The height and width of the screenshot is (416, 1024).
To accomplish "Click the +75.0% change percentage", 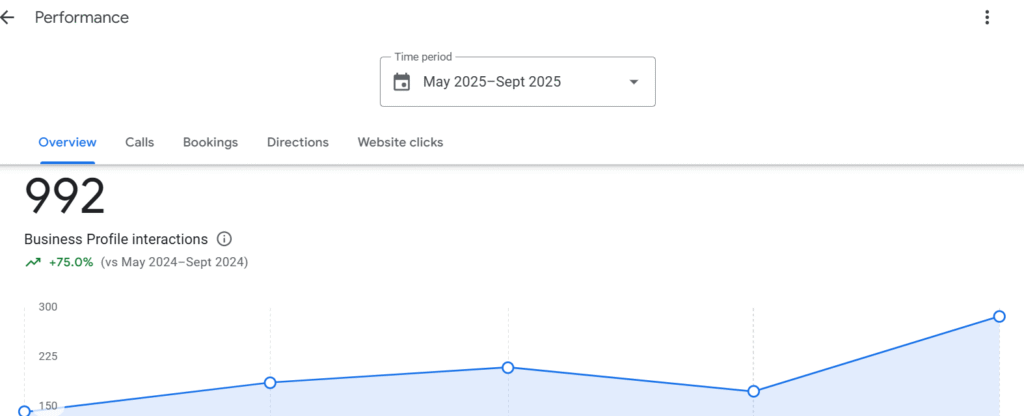I will [71, 262].
